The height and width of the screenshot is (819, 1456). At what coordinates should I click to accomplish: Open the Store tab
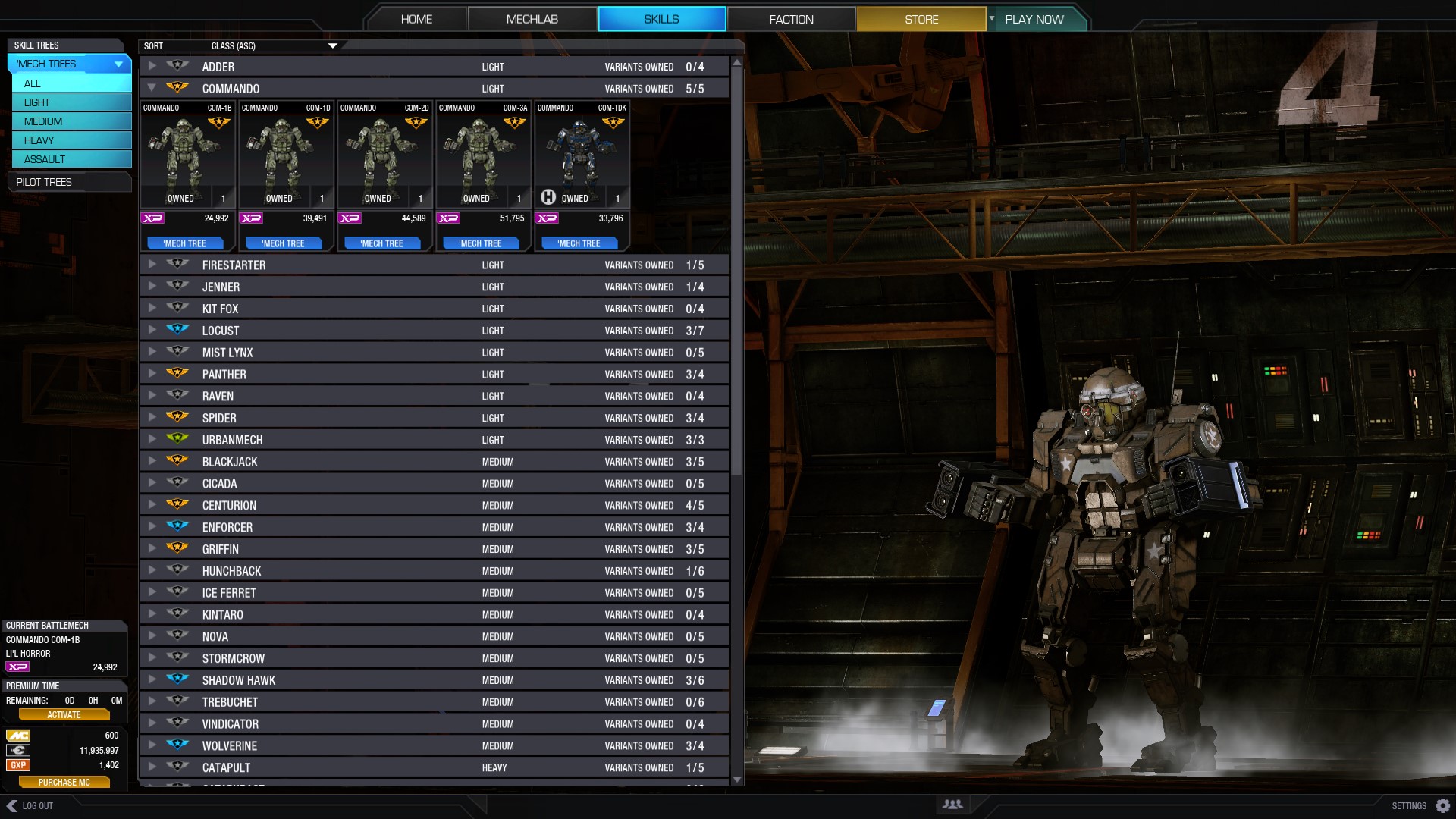[921, 19]
